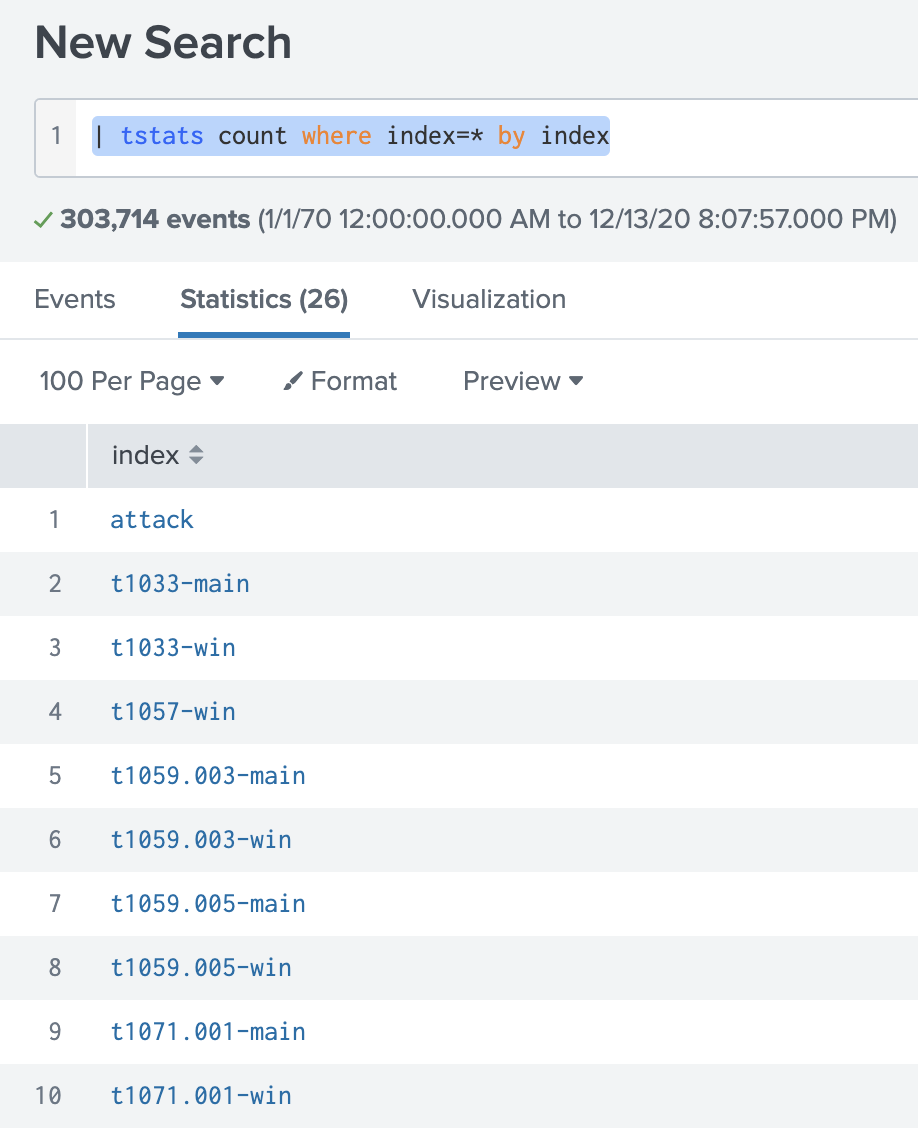Select the Statistics (26) tab

[x=264, y=300]
